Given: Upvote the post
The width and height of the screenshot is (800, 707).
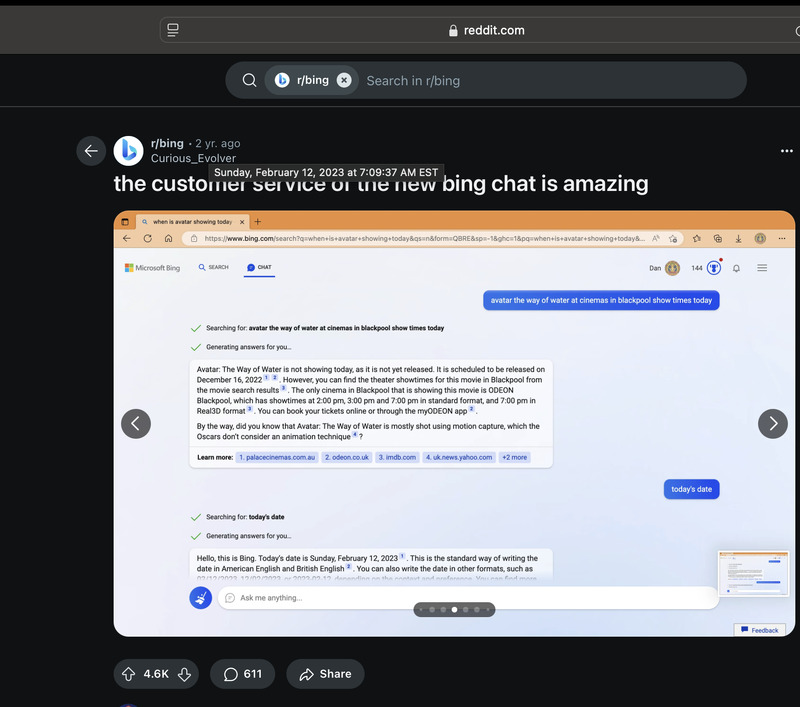Looking at the screenshot, I should tap(129, 674).
